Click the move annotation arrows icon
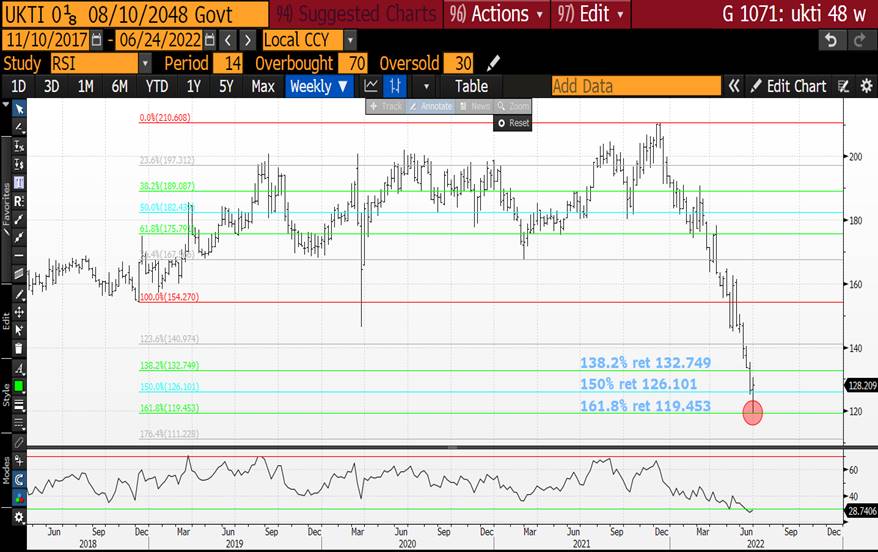The height and width of the screenshot is (552, 878). (19, 312)
